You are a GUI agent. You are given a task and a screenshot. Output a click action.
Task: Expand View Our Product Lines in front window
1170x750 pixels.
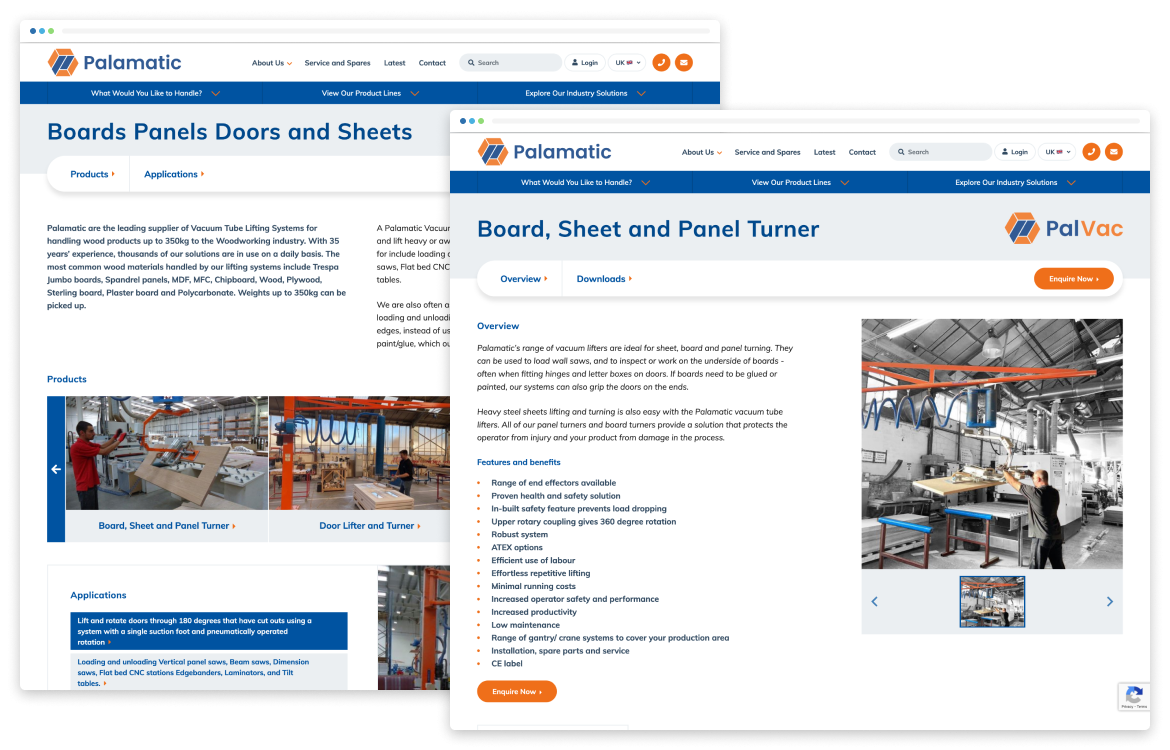[799, 183]
